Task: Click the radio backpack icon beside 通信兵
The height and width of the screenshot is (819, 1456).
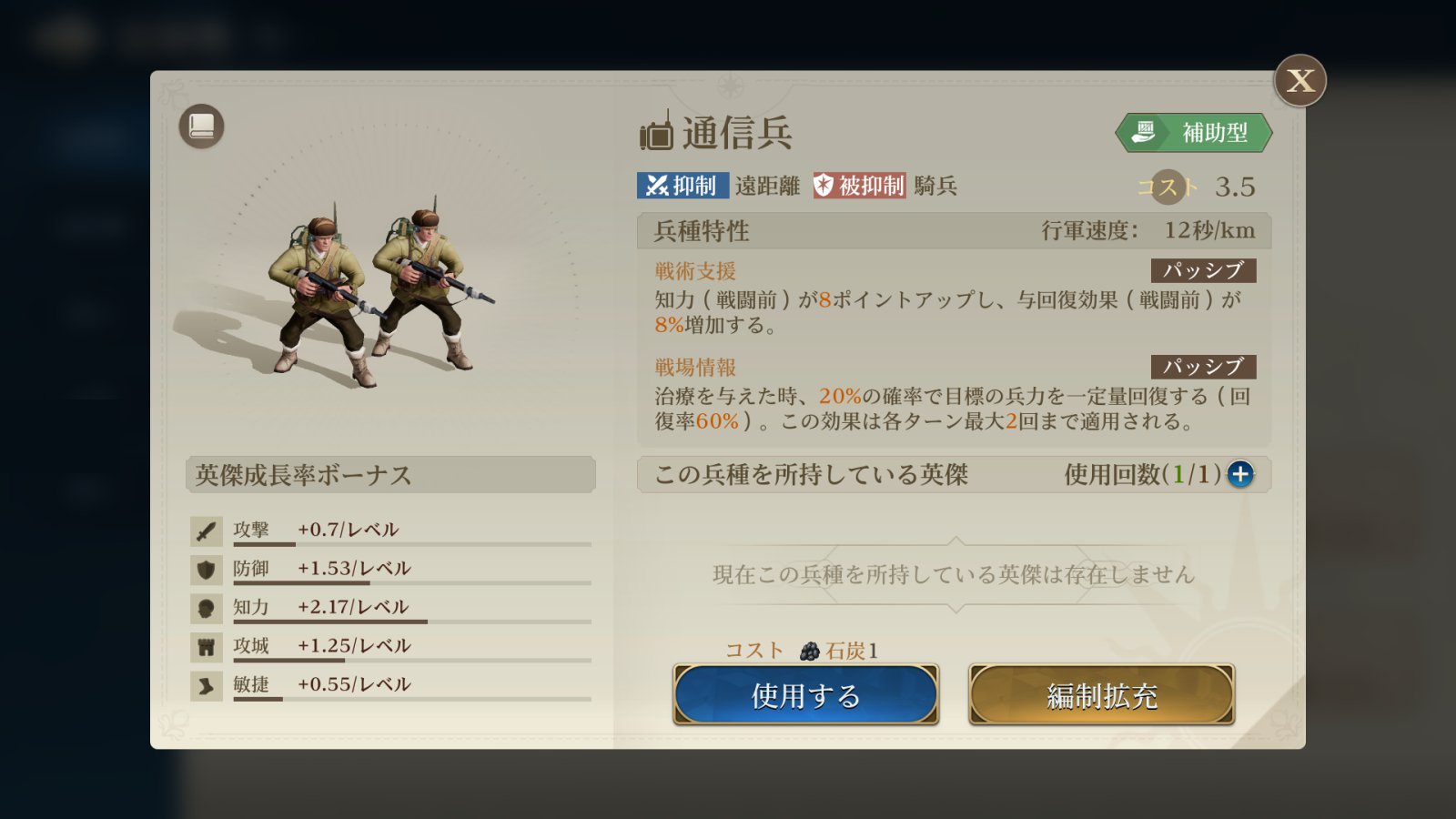Action: click(x=655, y=133)
